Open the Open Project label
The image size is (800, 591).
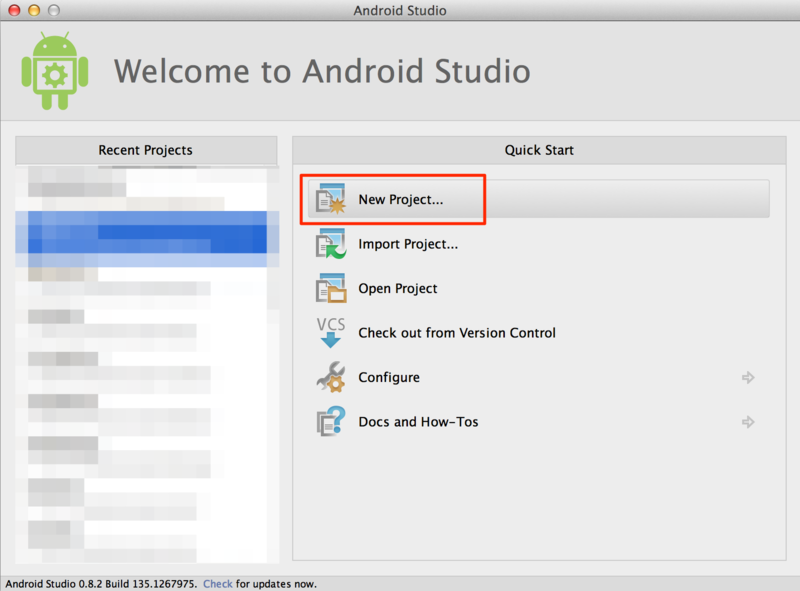click(x=397, y=289)
